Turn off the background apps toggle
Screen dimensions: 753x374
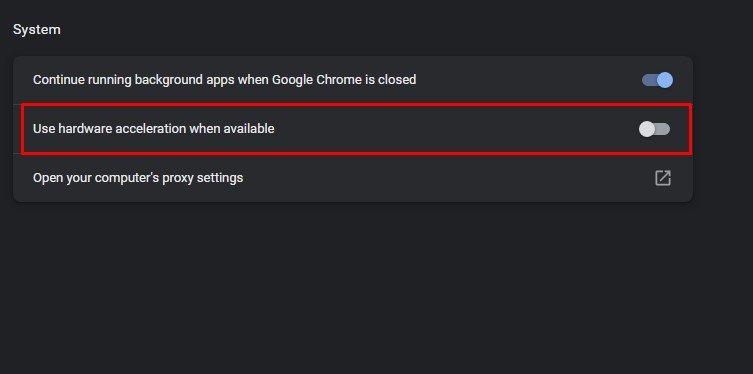pyautogui.click(x=657, y=80)
